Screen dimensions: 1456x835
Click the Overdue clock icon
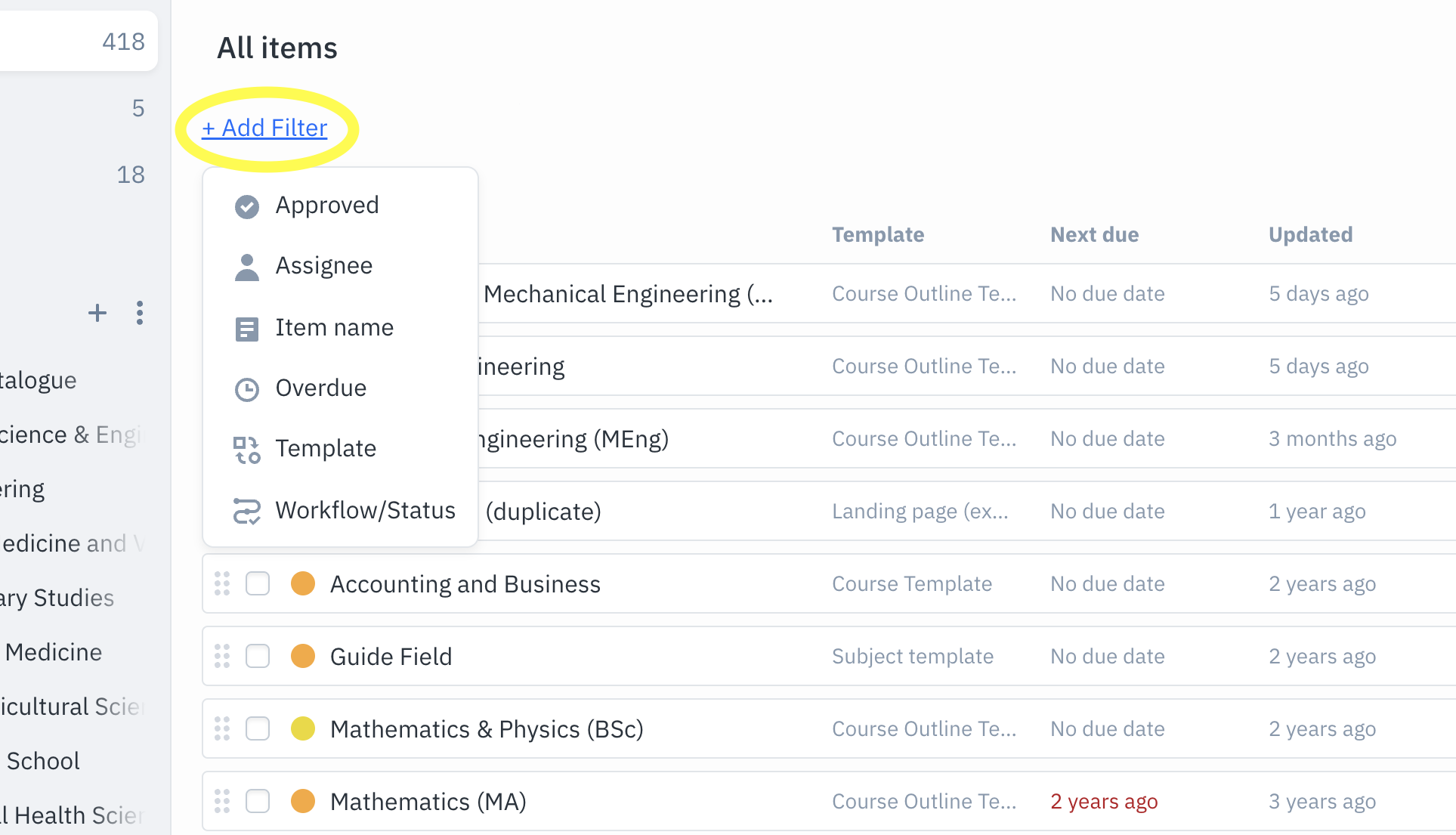(246, 388)
